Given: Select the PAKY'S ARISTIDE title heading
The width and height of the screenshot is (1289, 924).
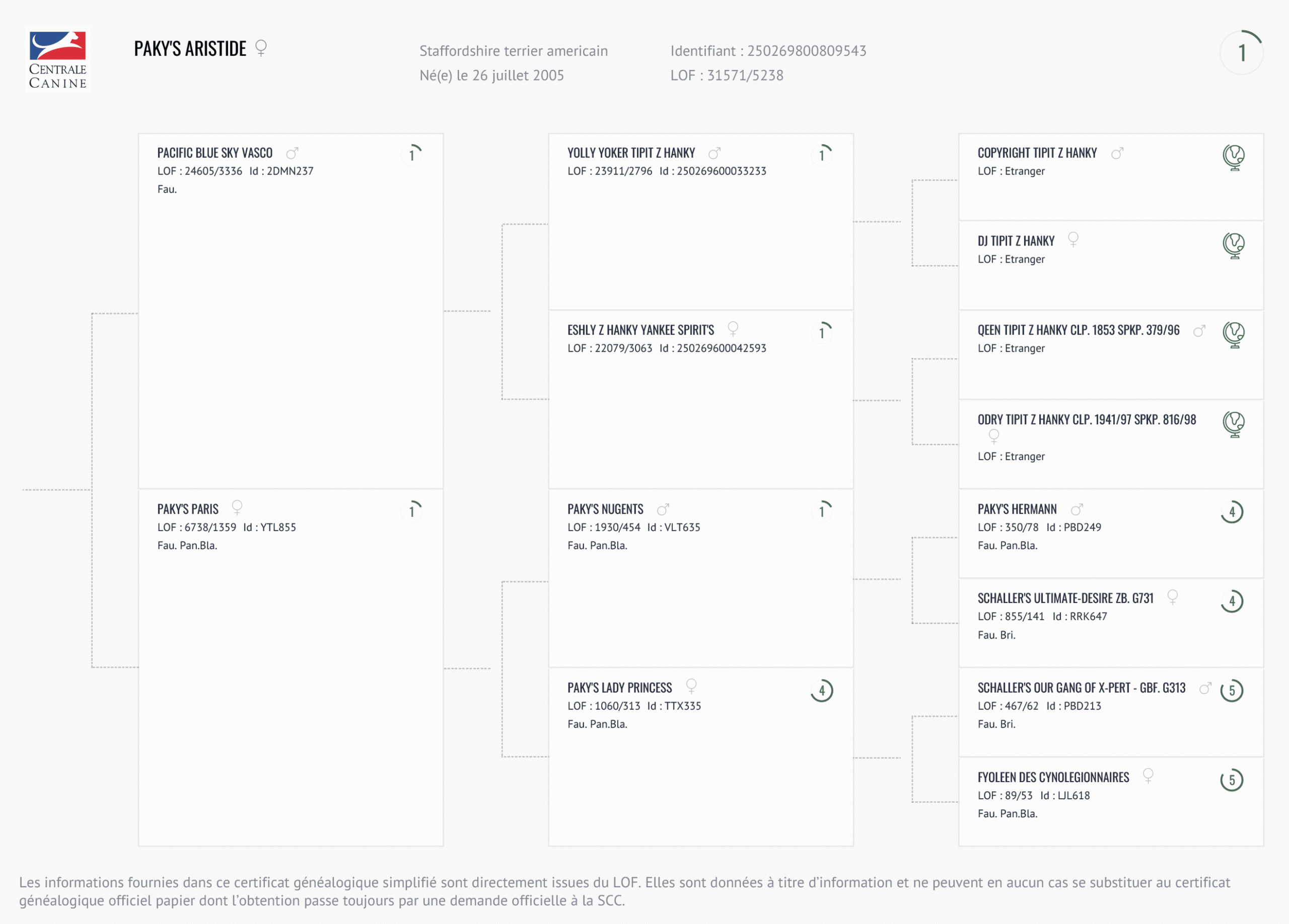Looking at the screenshot, I should tap(190, 49).
